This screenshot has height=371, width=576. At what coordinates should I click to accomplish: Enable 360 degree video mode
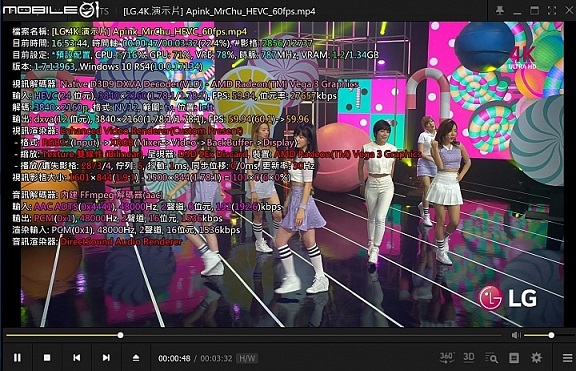coord(447,357)
